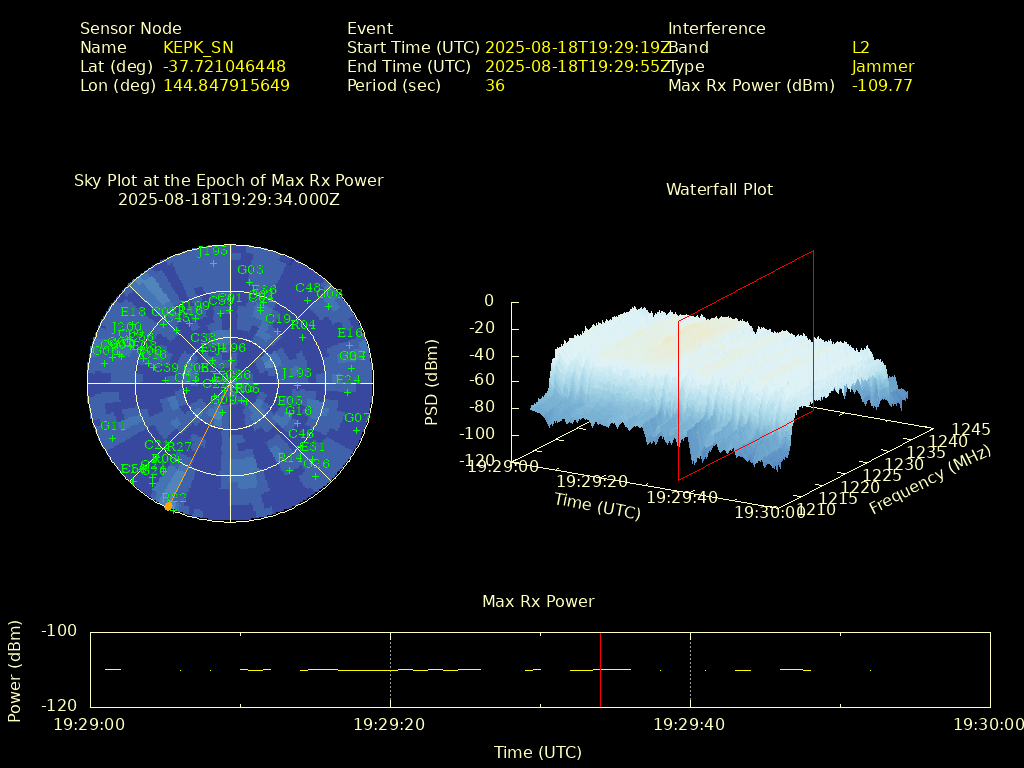Image resolution: width=1024 pixels, height=768 pixels.
Task: Click the J193 satellite marker
Action: click(x=296, y=385)
